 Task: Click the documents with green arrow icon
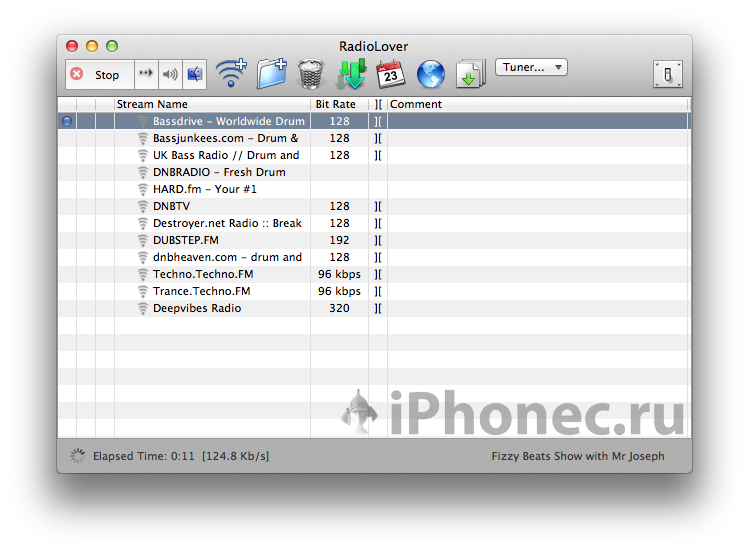click(x=471, y=74)
